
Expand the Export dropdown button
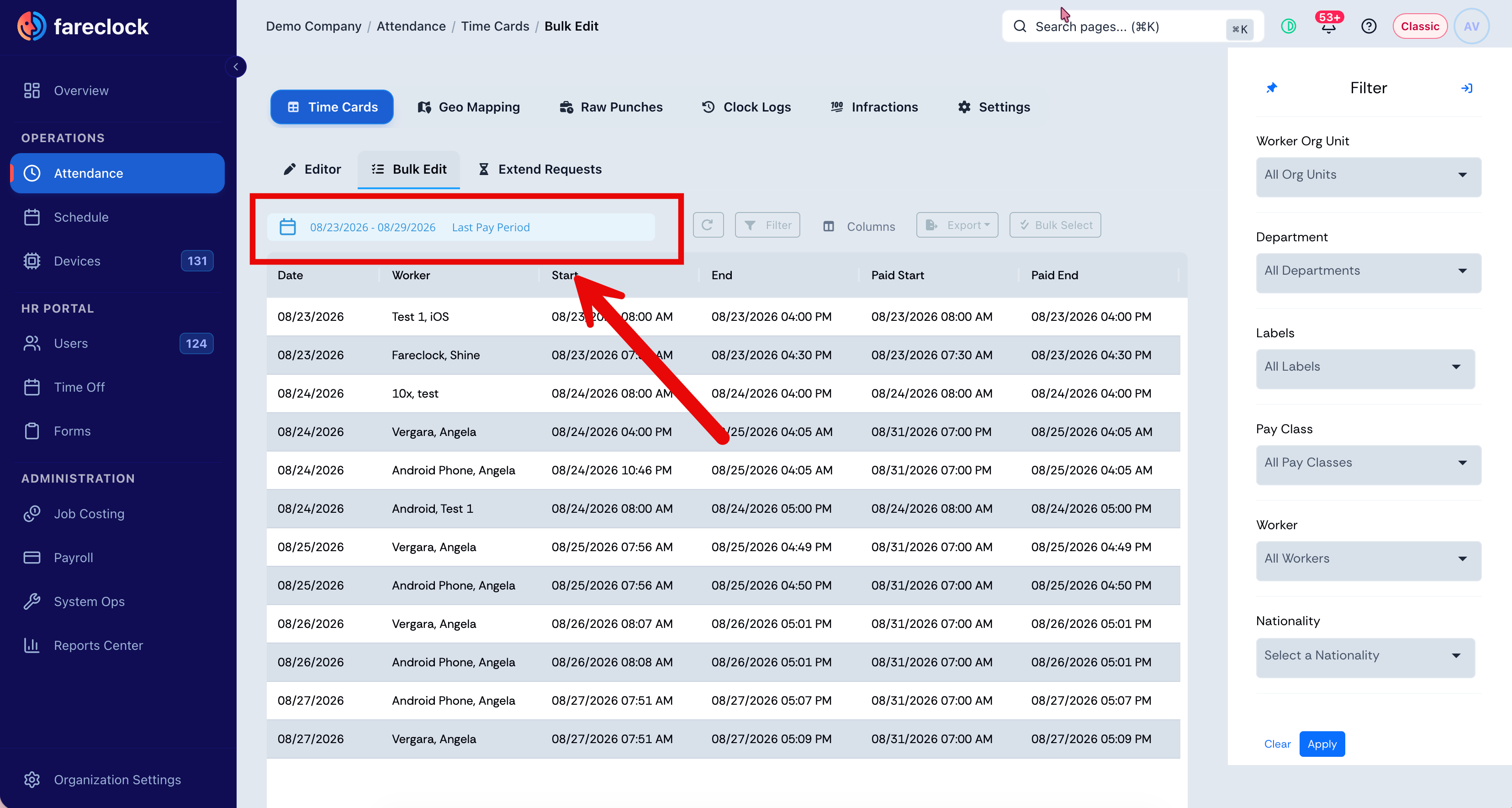[x=957, y=225]
